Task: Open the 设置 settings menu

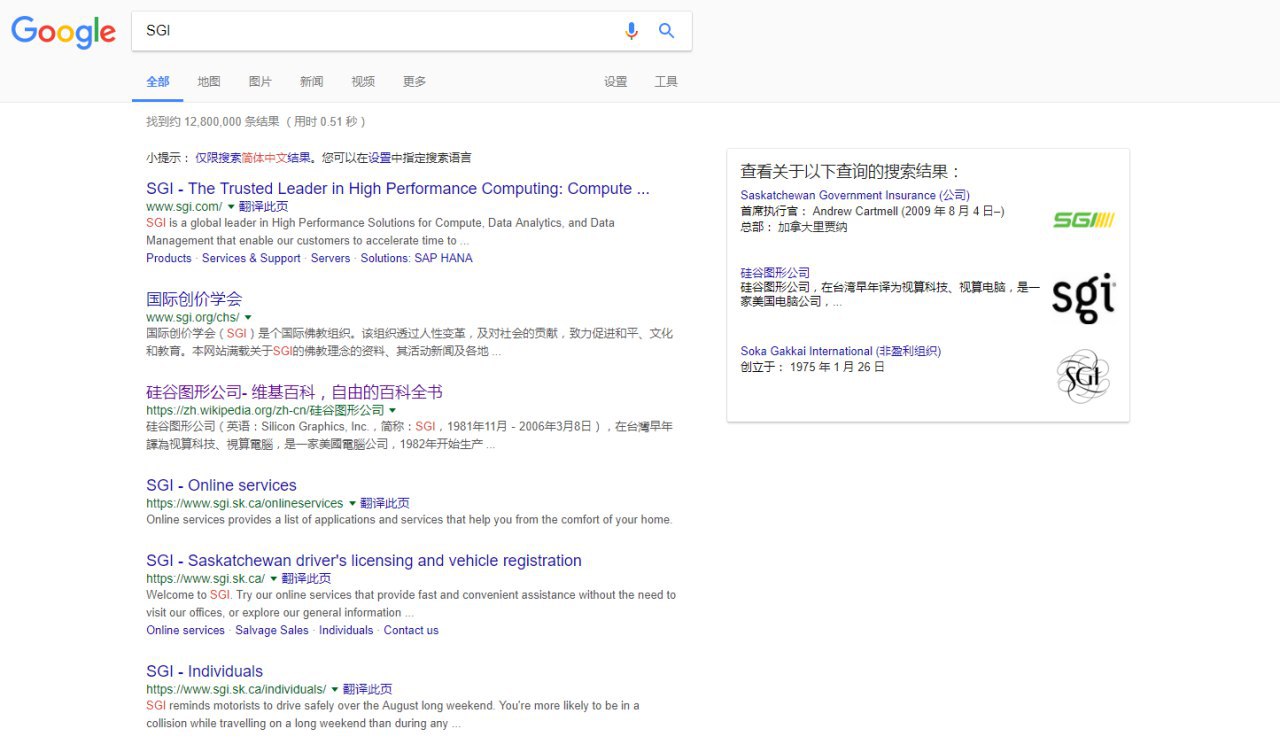Action: click(x=615, y=82)
